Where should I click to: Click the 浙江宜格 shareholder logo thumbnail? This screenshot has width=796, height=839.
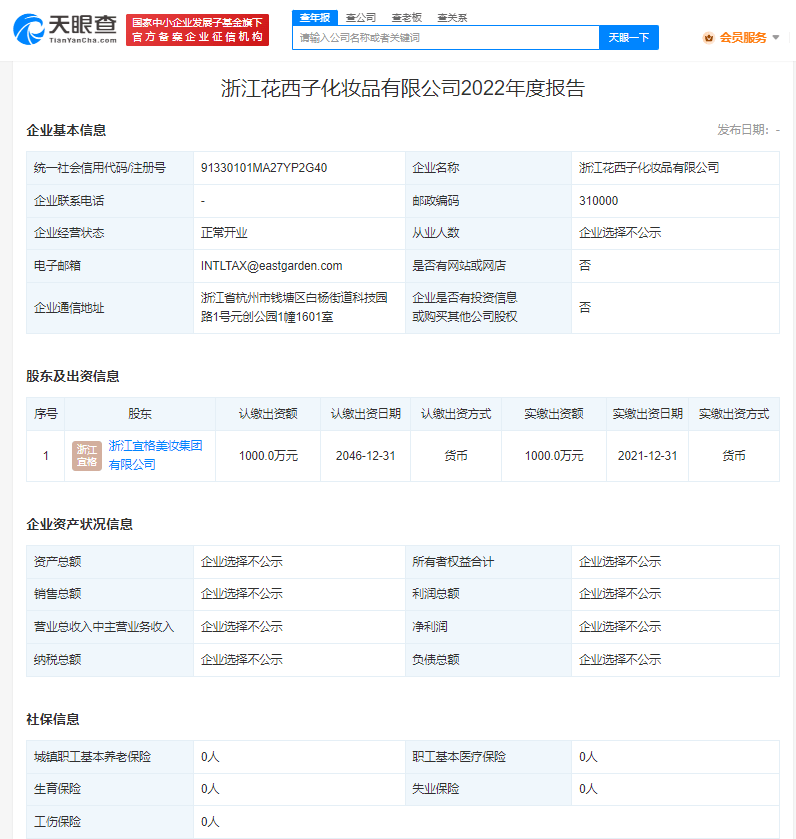tap(86, 456)
